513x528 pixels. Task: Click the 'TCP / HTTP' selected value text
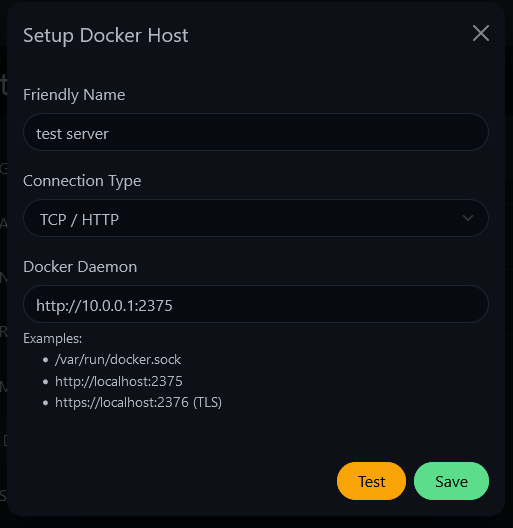click(79, 220)
